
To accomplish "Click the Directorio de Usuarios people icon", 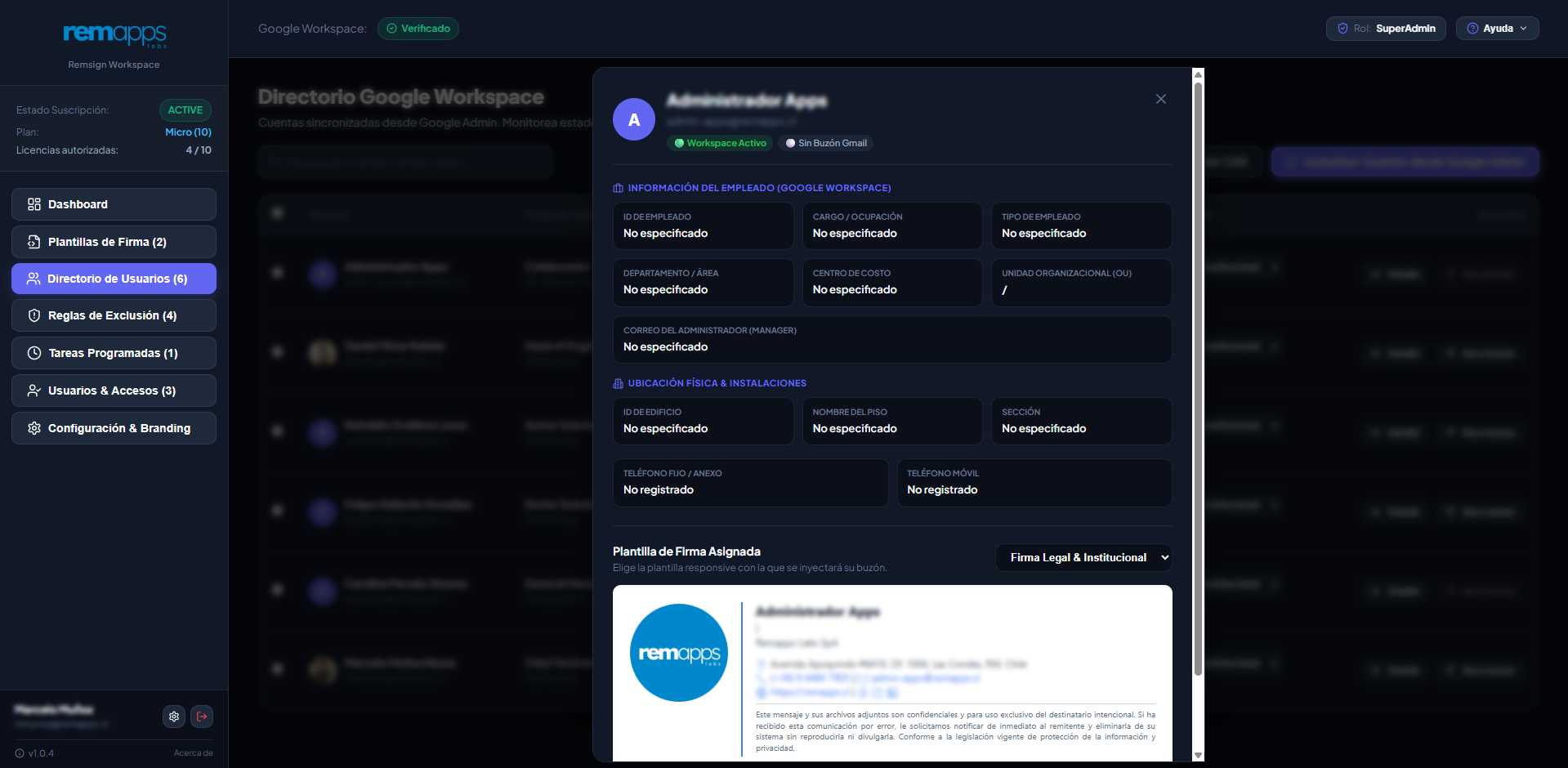I will [x=34, y=279].
